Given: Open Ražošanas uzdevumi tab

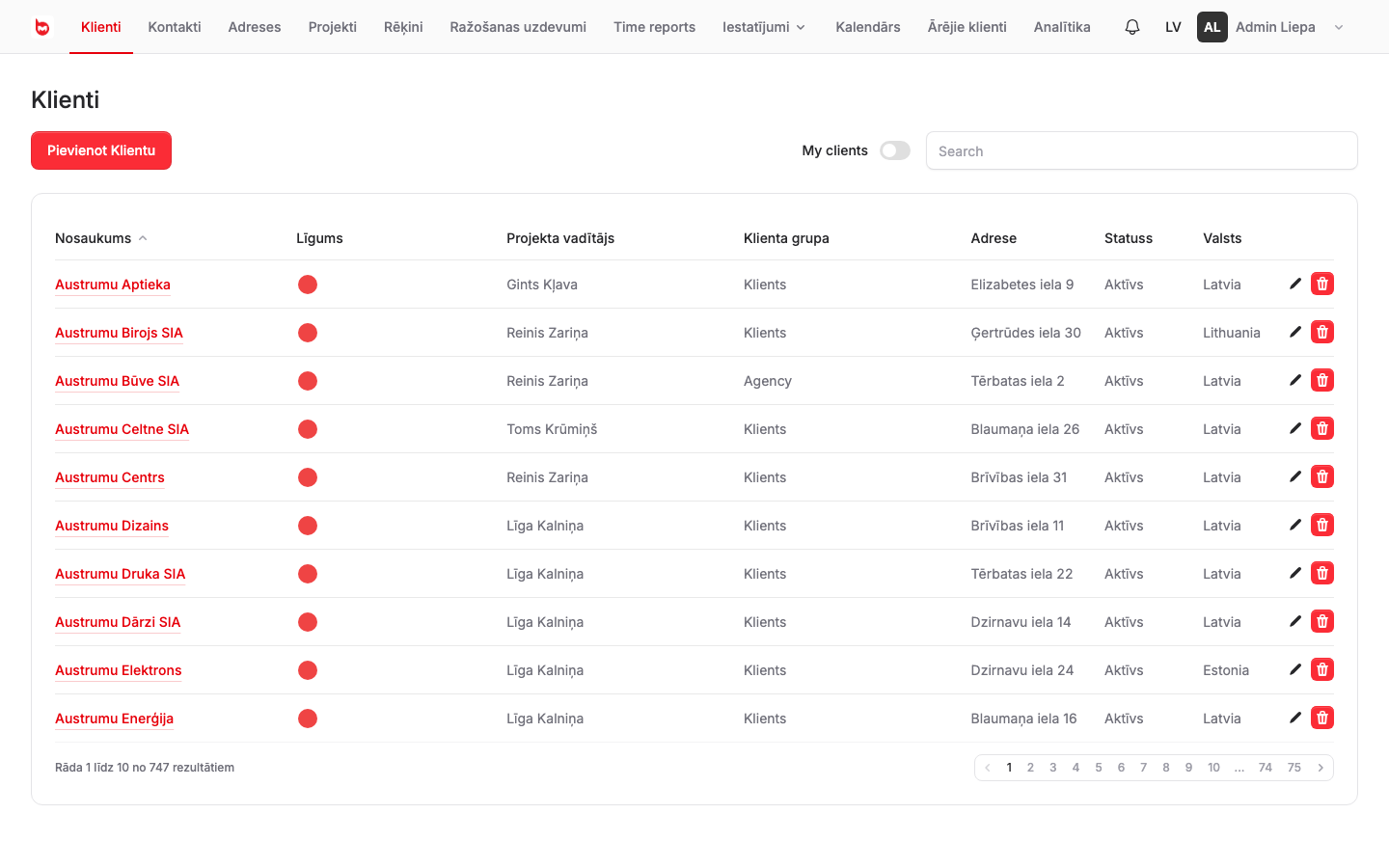Looking at the screenshot, I should (x=518, y=27).
